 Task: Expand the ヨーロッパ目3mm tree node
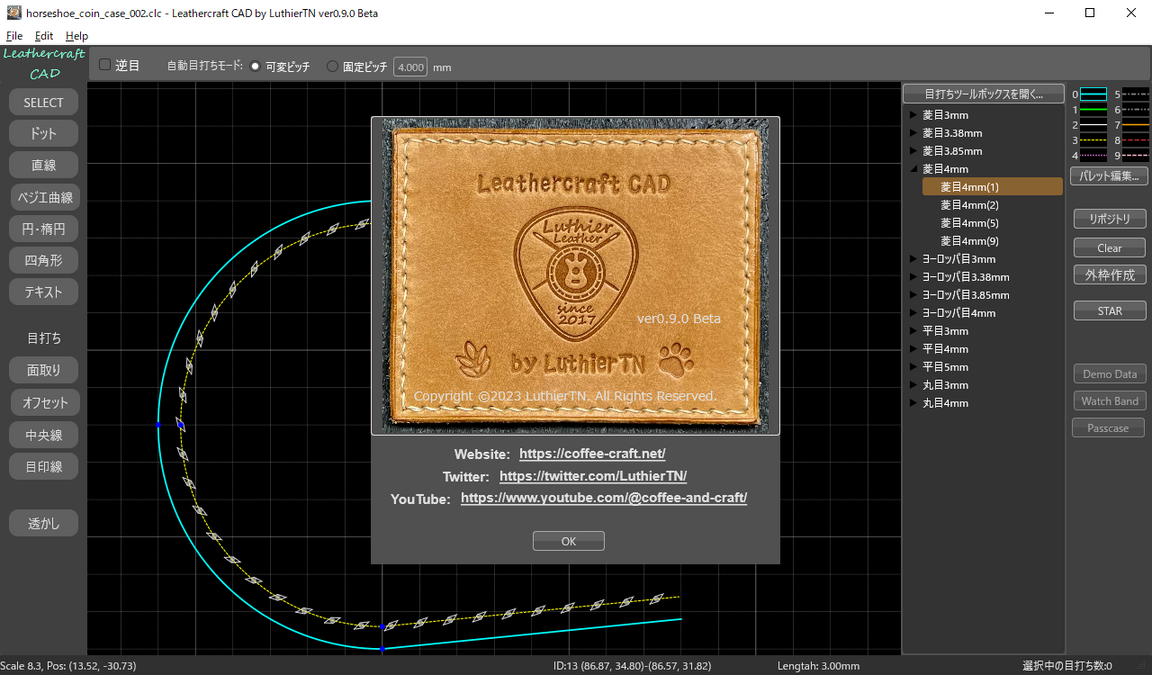(x=913, y=259)
